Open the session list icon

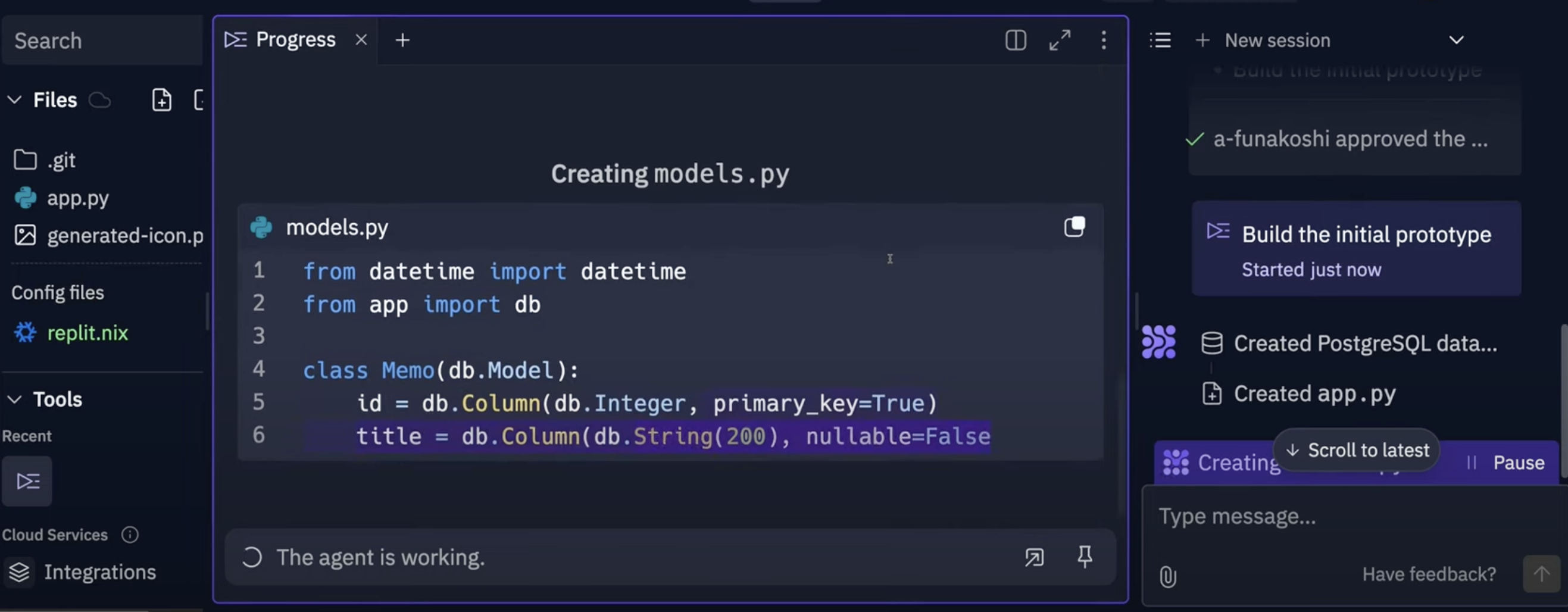[x=1160, y=40]
